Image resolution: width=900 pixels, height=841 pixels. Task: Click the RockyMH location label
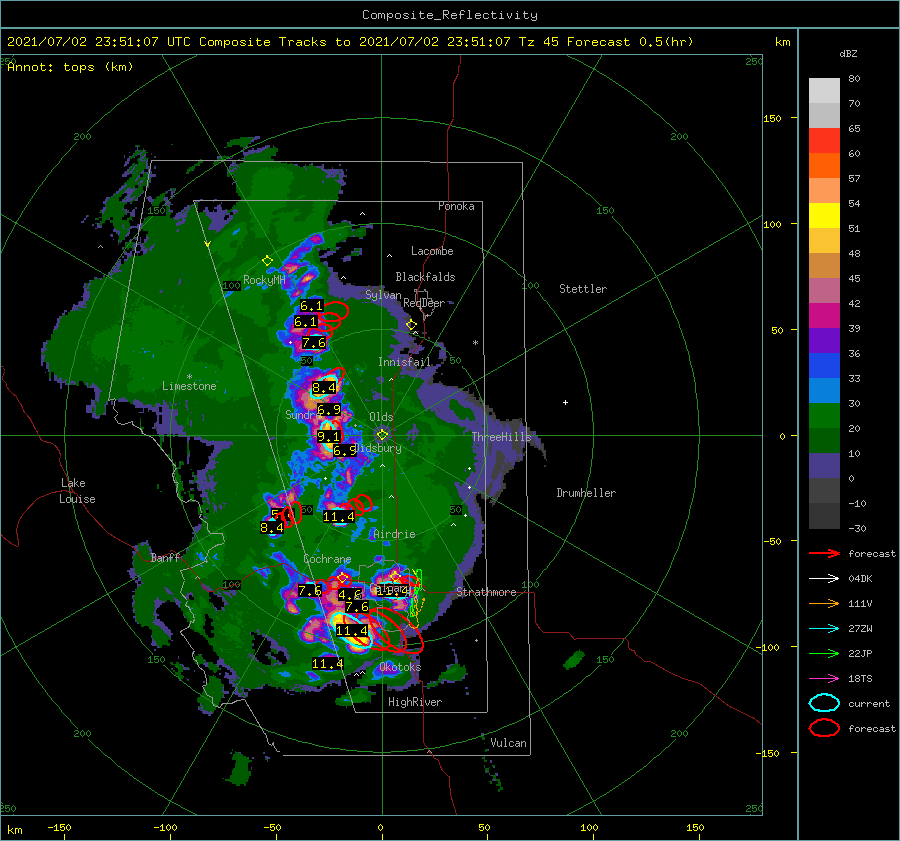point(264,280)
